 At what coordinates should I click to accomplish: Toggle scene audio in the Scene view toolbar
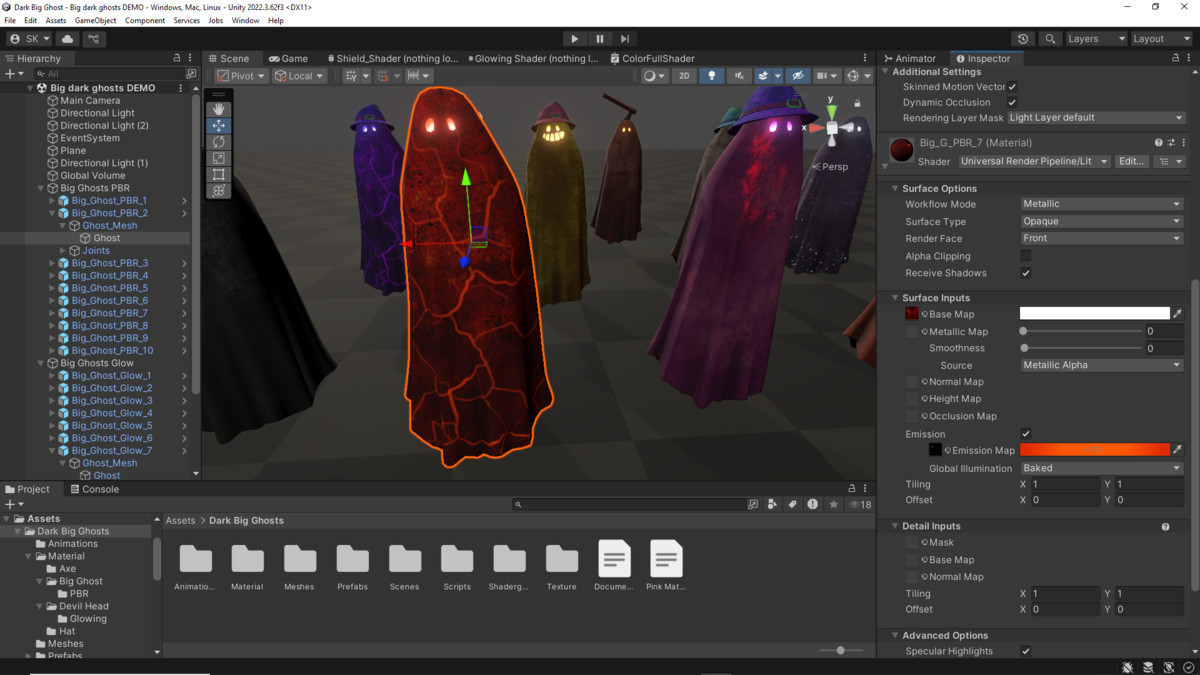[x=737, y=75]
